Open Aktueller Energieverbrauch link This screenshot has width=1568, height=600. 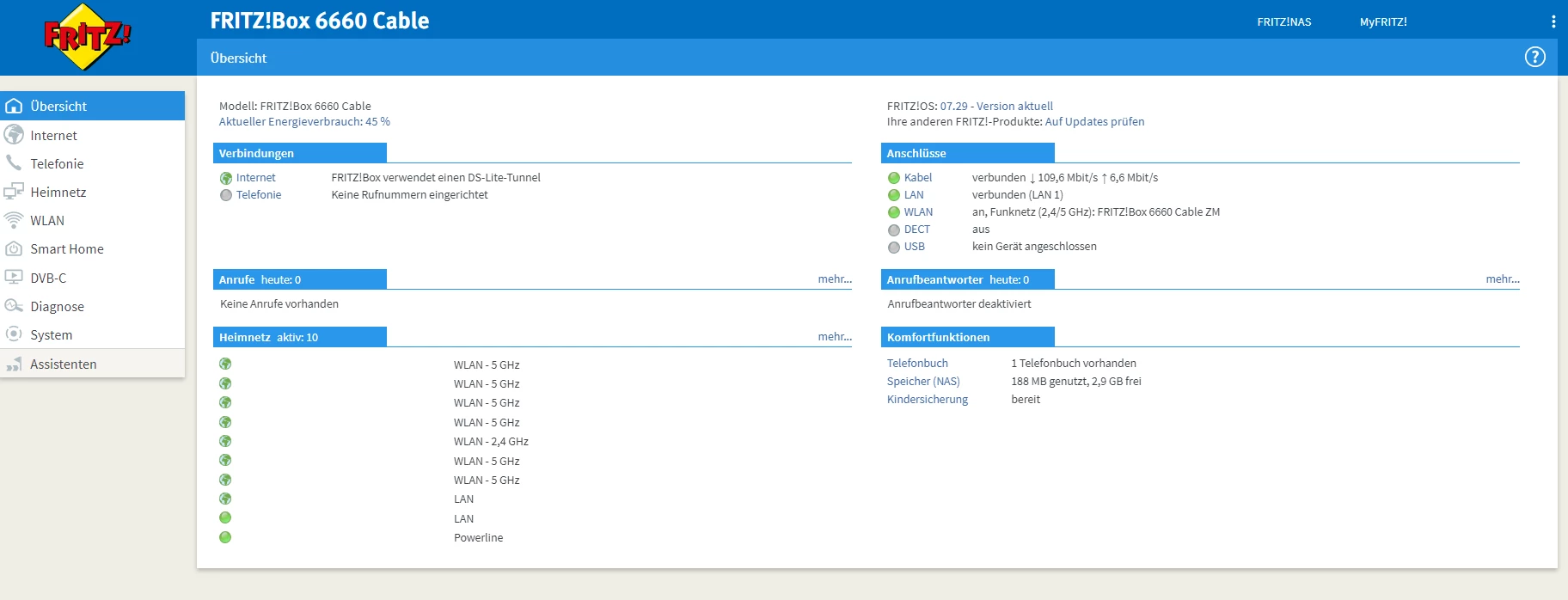tap(304, 122)
